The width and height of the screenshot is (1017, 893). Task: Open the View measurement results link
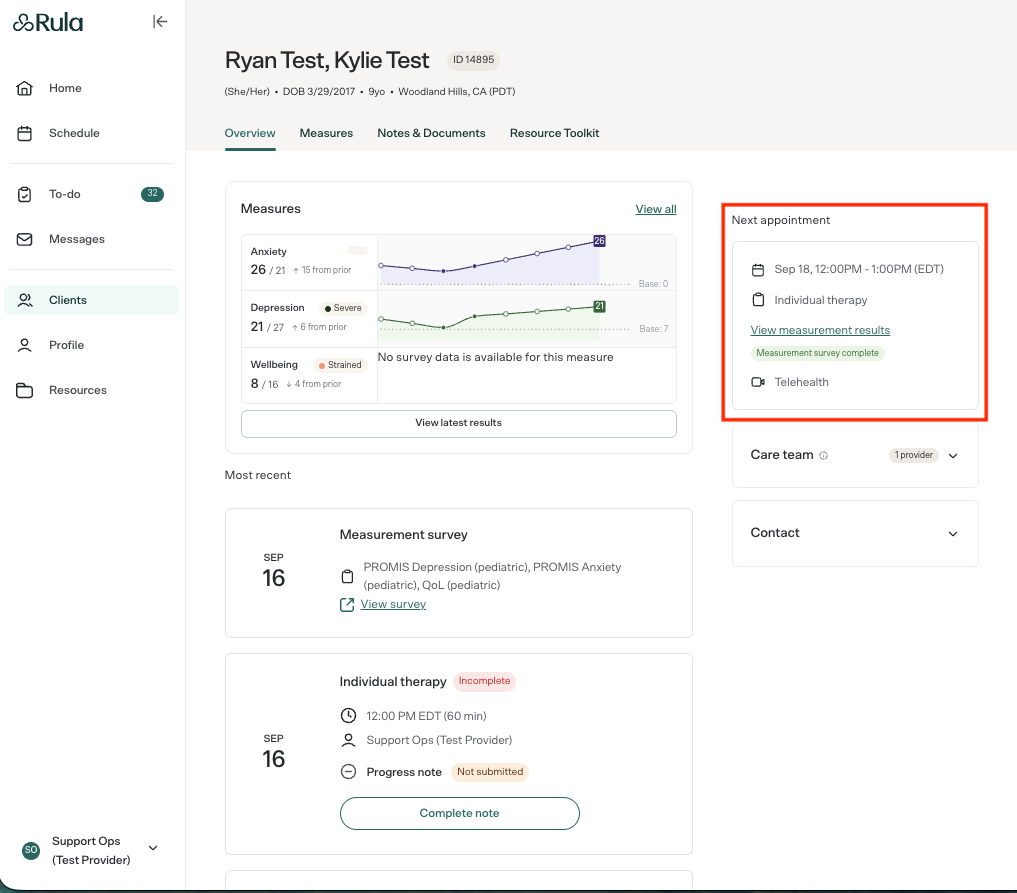pyautogui.click(x=820, y=330)
